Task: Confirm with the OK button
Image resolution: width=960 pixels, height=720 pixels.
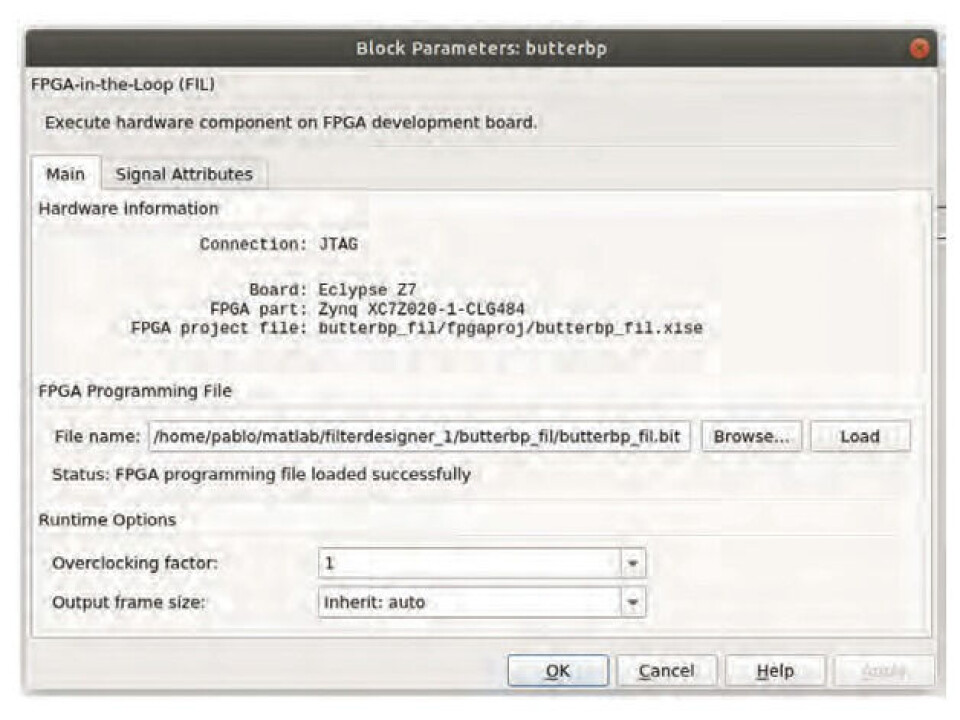Action: coord(558,671)
